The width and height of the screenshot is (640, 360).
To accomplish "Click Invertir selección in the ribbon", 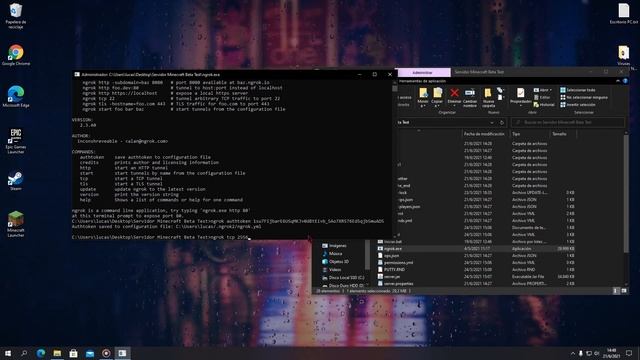I will click(x=578, y=105).
